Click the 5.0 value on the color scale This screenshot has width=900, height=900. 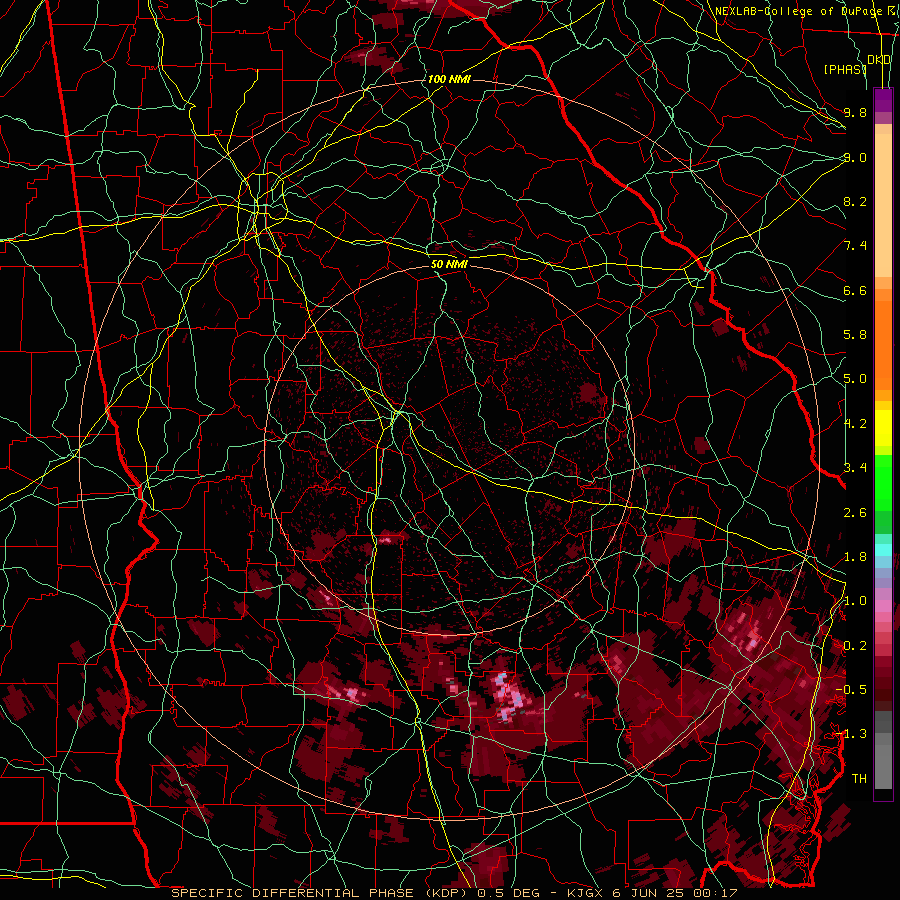tap(855, 379)
